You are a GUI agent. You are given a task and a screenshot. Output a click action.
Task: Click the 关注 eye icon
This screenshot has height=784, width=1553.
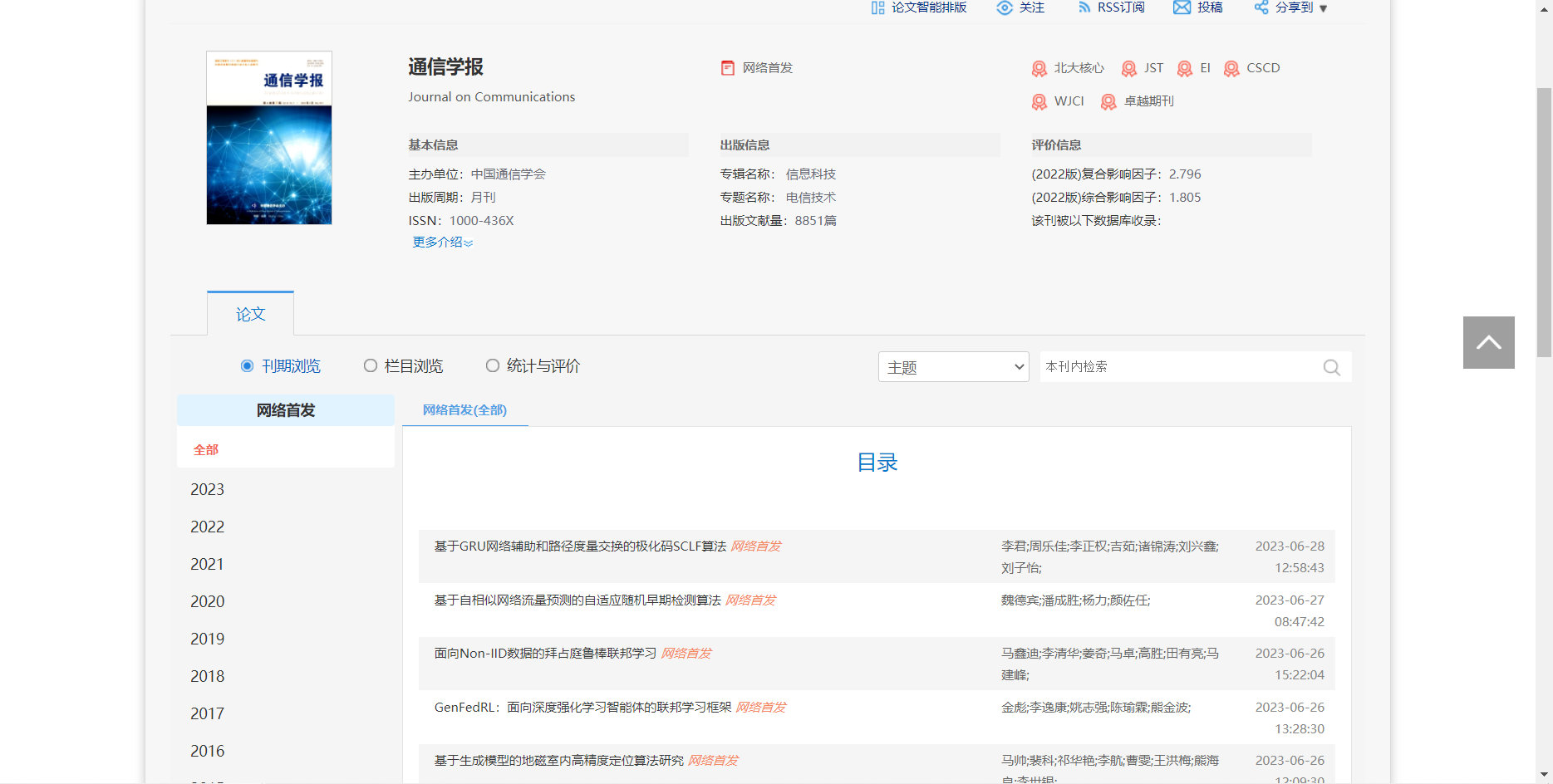[x=1005, y=7]
